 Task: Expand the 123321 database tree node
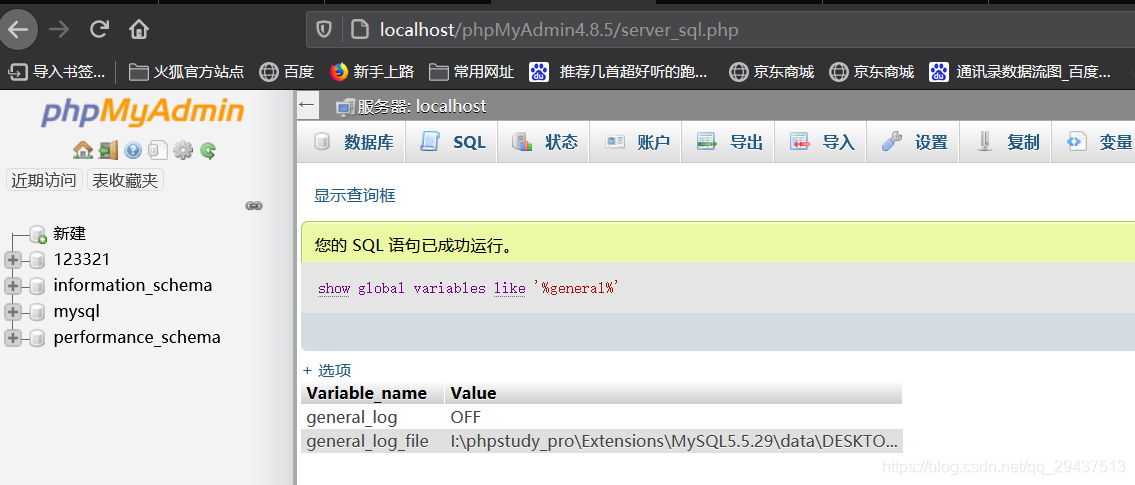[x=12, y=260]
